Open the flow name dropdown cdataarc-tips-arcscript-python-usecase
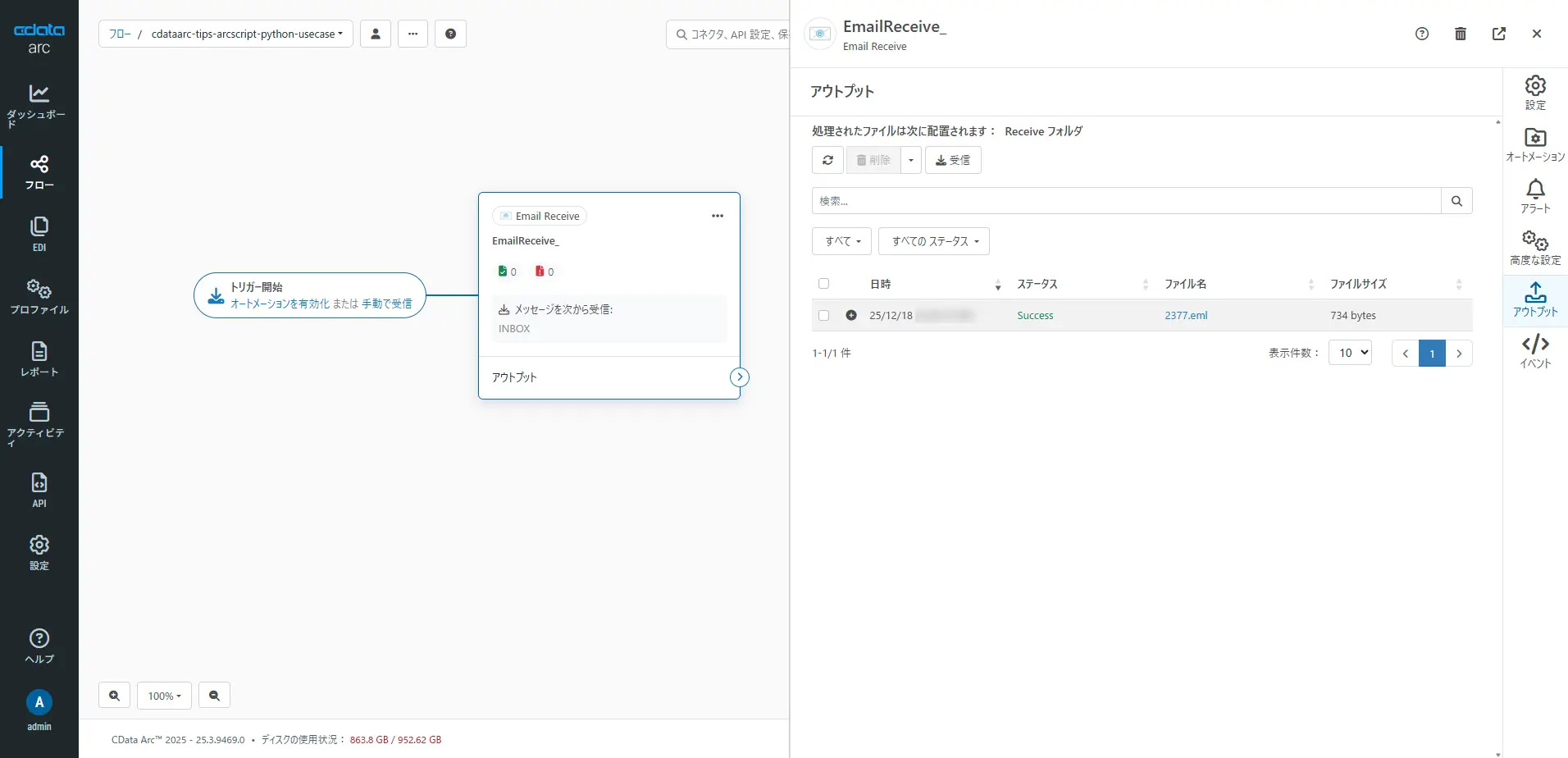Screen dimensions: 1568x758 click(x=247, y=34)
